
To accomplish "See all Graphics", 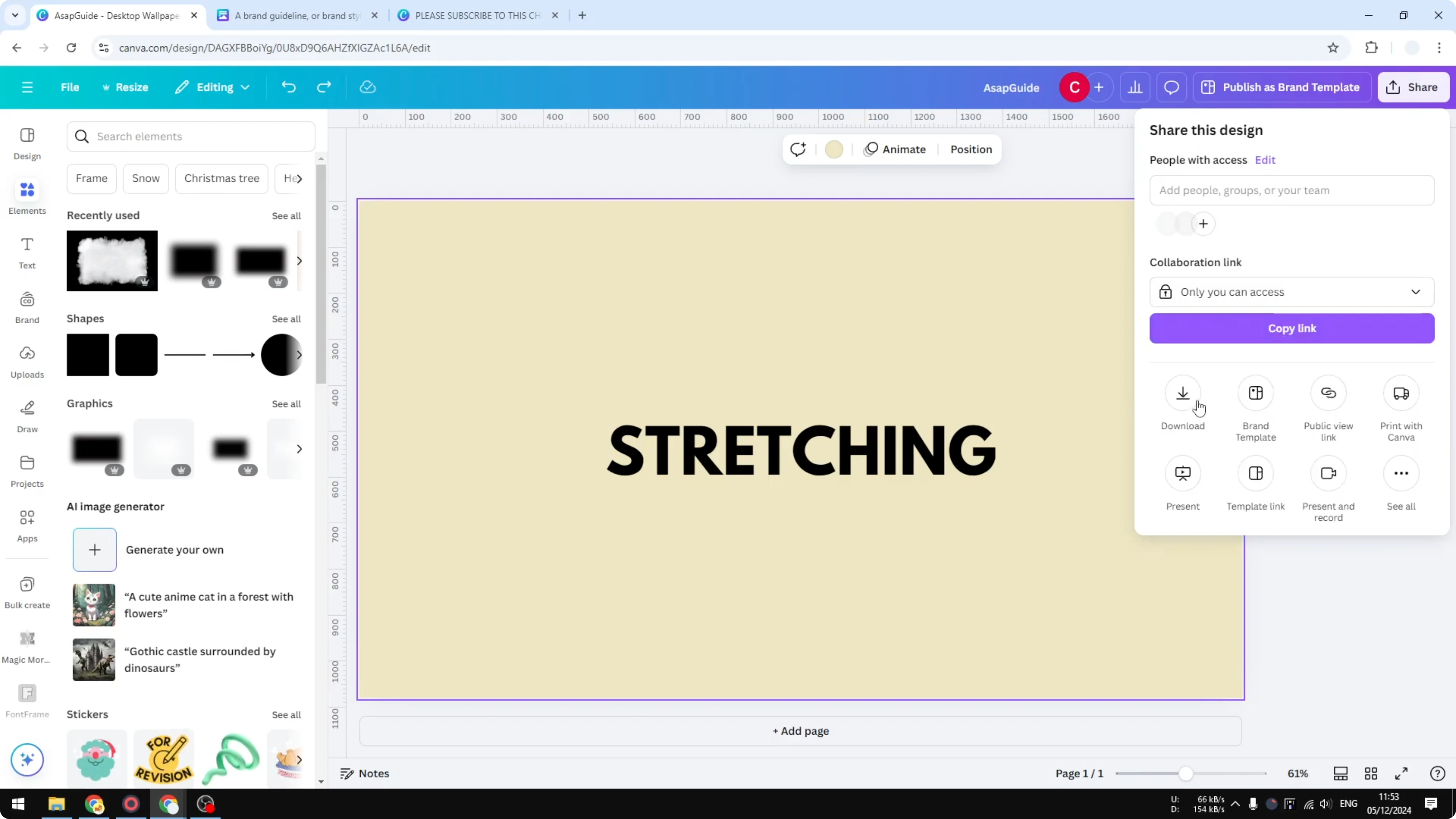I will tap(286, 404).
